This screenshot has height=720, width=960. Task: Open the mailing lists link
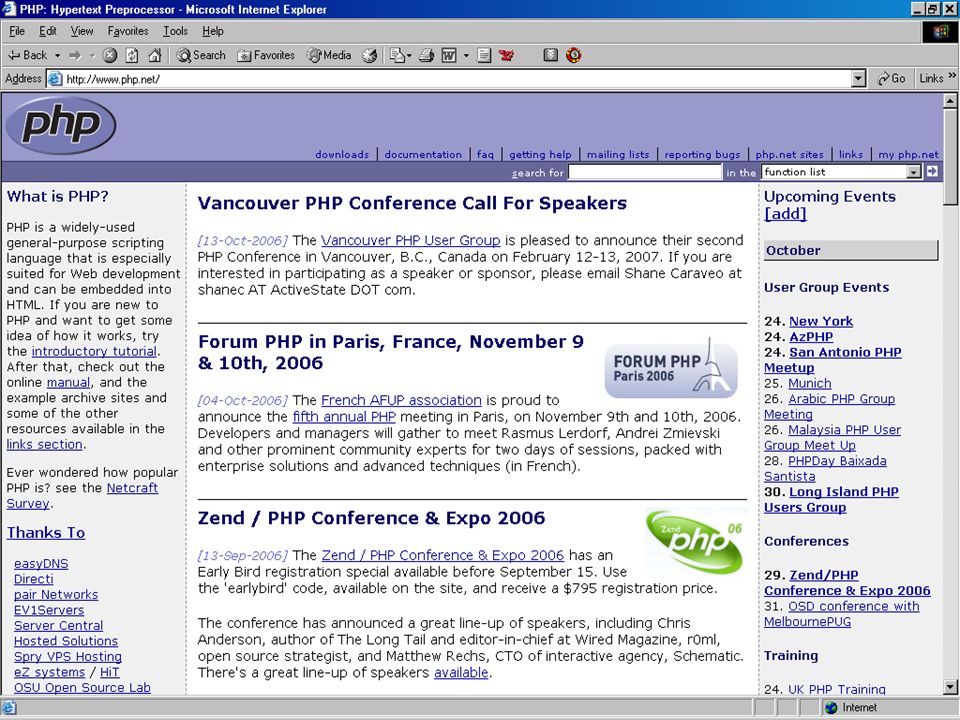[x=618, y=154]
